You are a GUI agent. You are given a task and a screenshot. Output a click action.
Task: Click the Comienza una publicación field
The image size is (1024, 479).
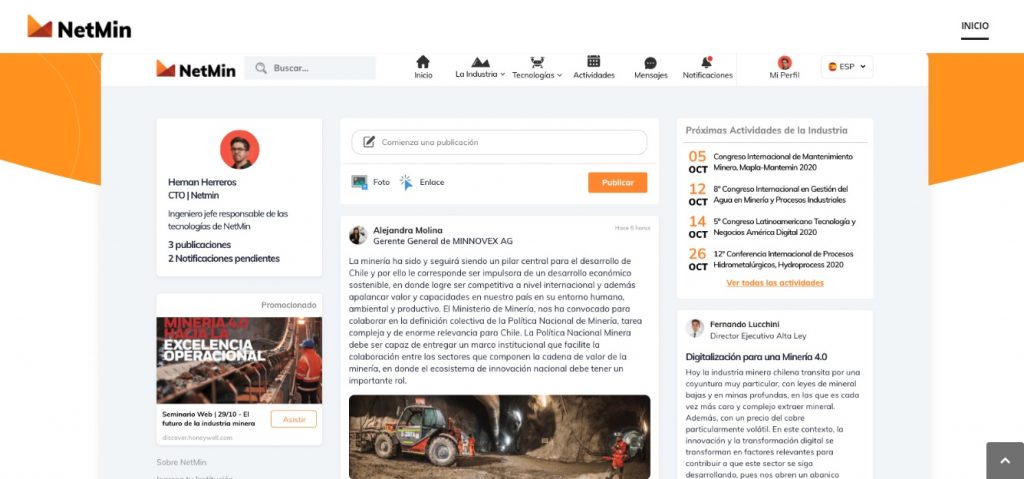tap(499, 142)
